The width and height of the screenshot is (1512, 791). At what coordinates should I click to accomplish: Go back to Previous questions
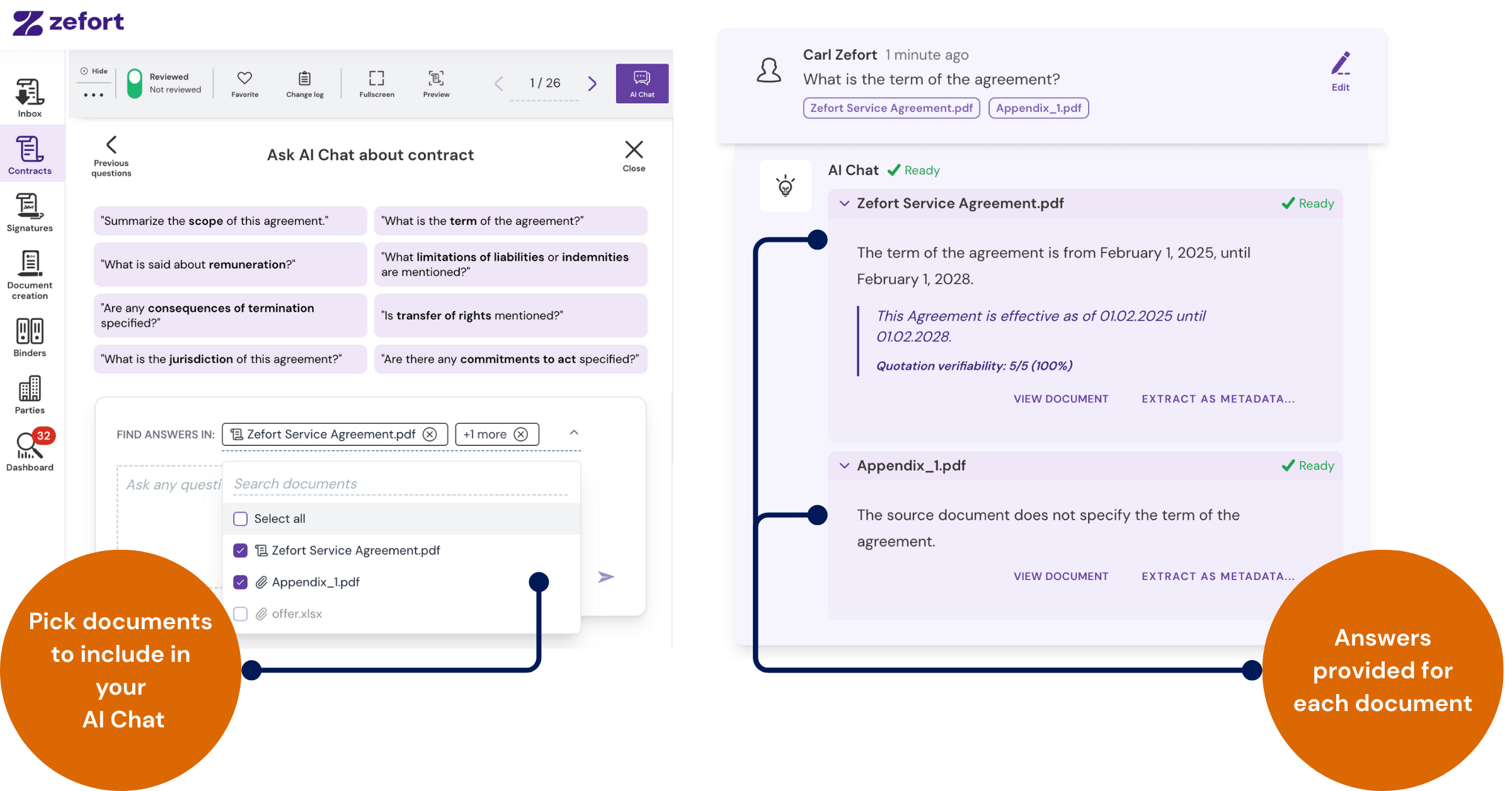112,156
